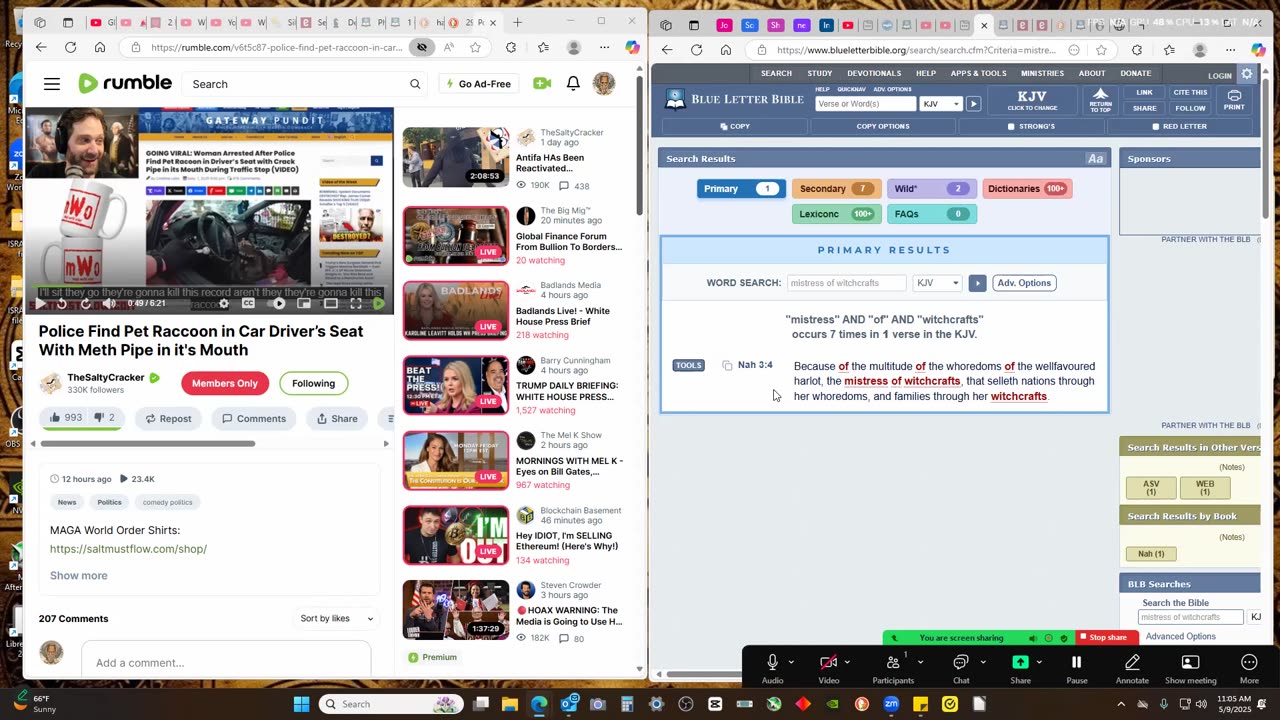
Task: Click the Go Ad-Free button
Action: (478, 84)
